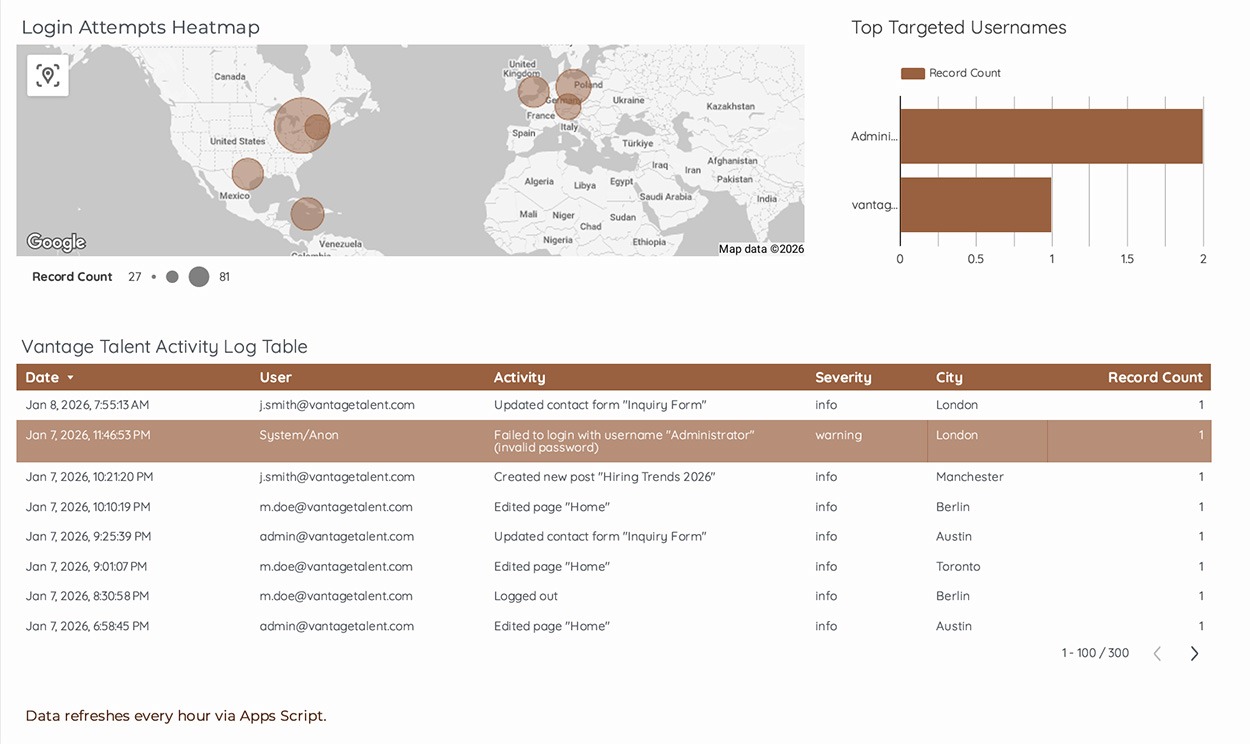Screen dimensions: 1250x744
Task: Select the map bubble over Poland
Action: (574, 86)
